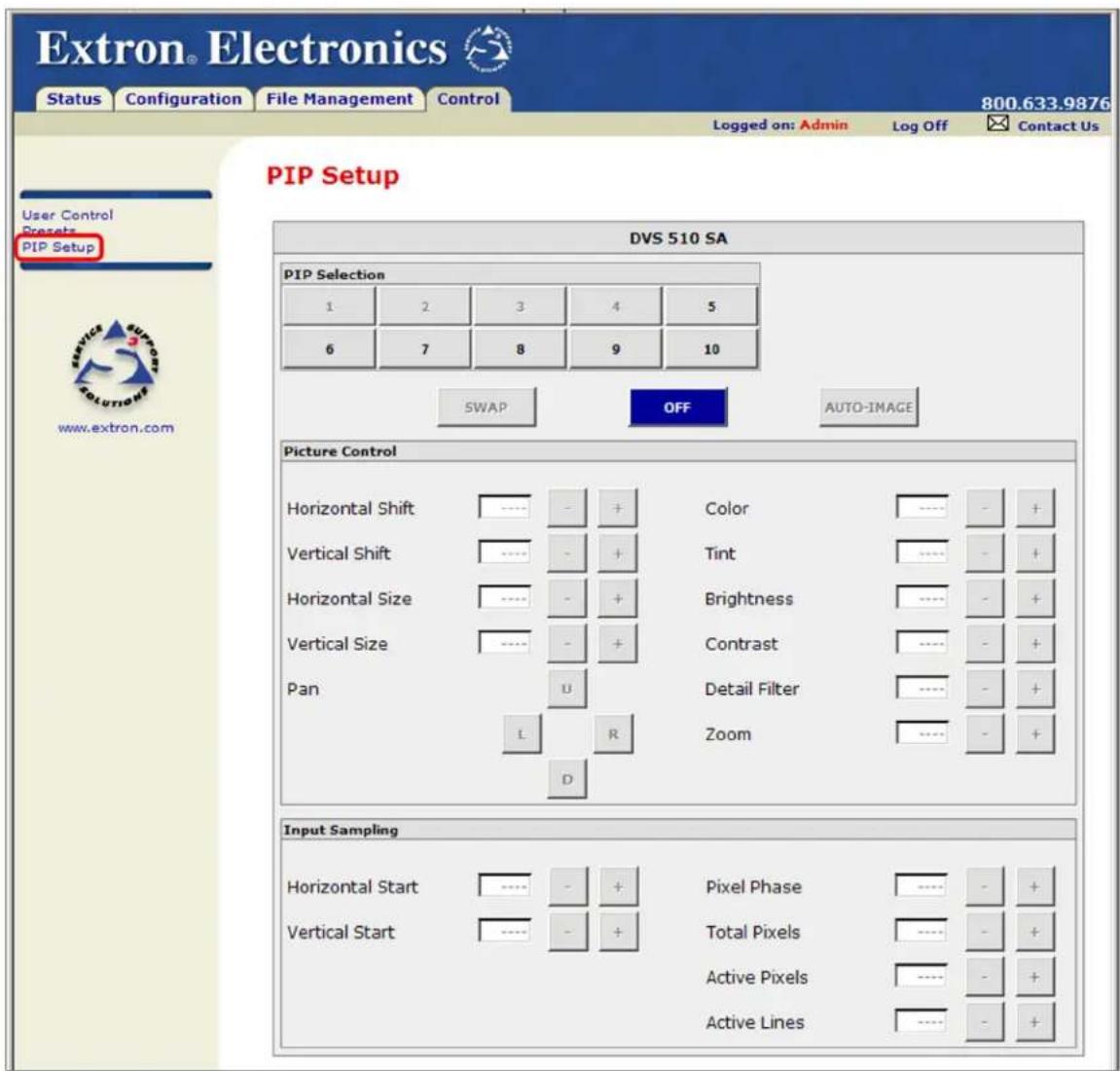Select PIP Setup in the sidebar
This screenshot has width=1120, height=1071.
coord(57,247)
